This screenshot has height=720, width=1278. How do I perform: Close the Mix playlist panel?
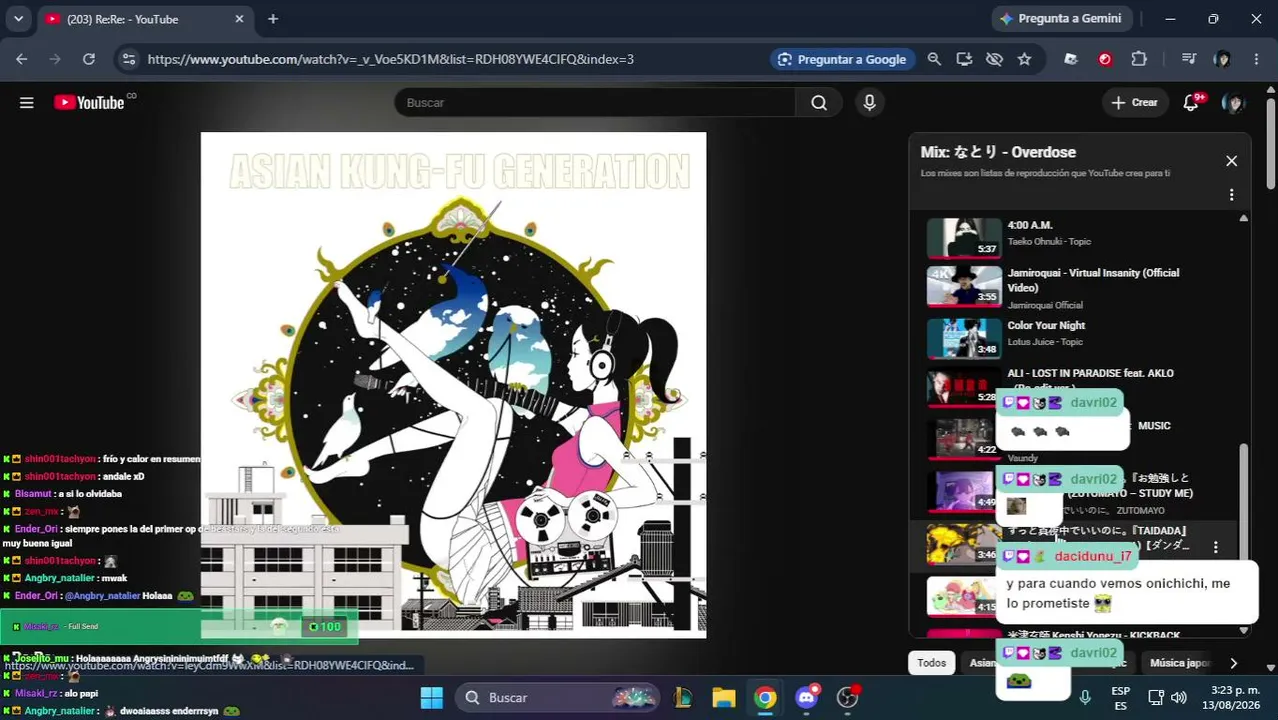[1231, 161]
